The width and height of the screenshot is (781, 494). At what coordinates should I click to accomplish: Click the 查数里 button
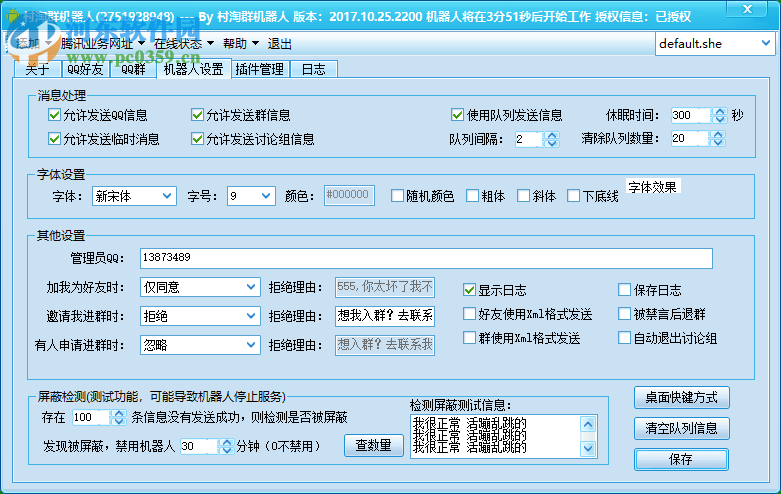[374, 445]
